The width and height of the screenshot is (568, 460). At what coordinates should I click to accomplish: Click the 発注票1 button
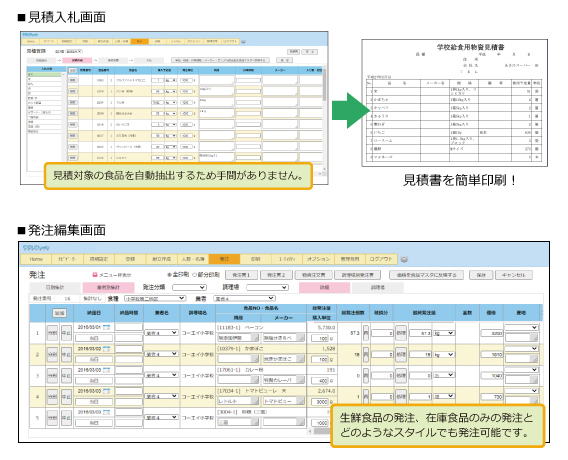[x=241, y=275]
